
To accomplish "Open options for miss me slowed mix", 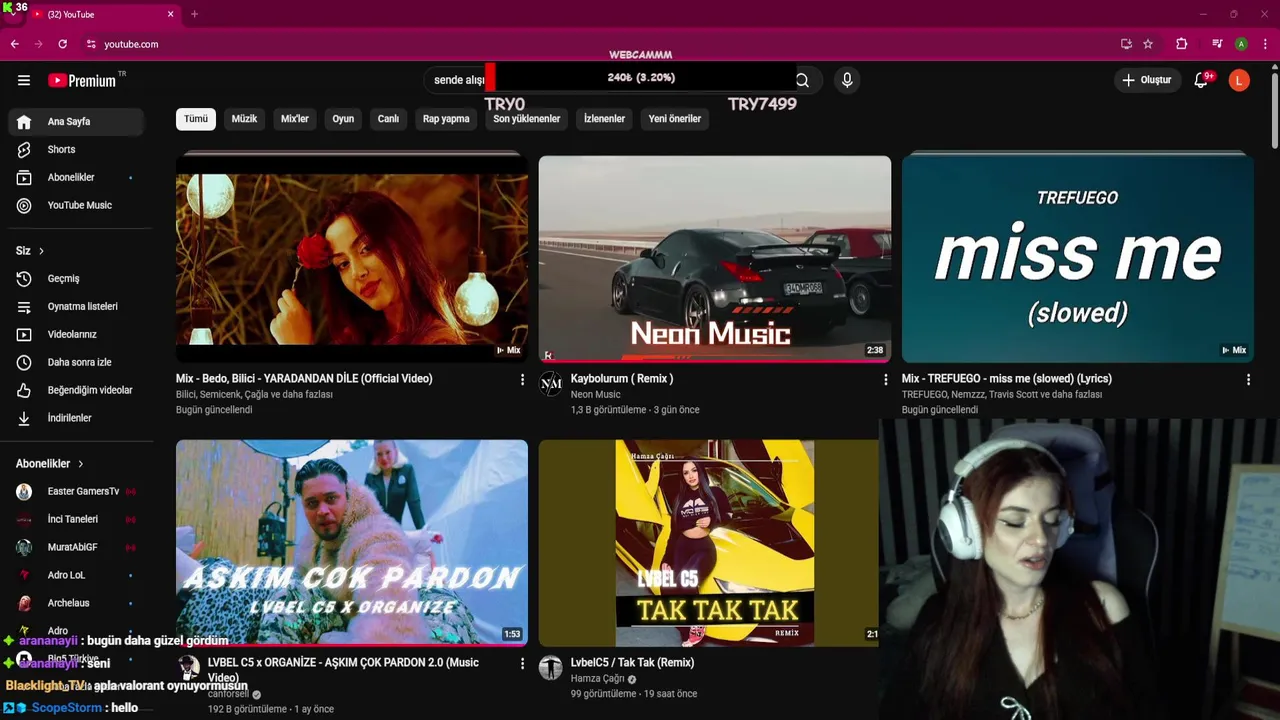I will (x=1248, y=379).
